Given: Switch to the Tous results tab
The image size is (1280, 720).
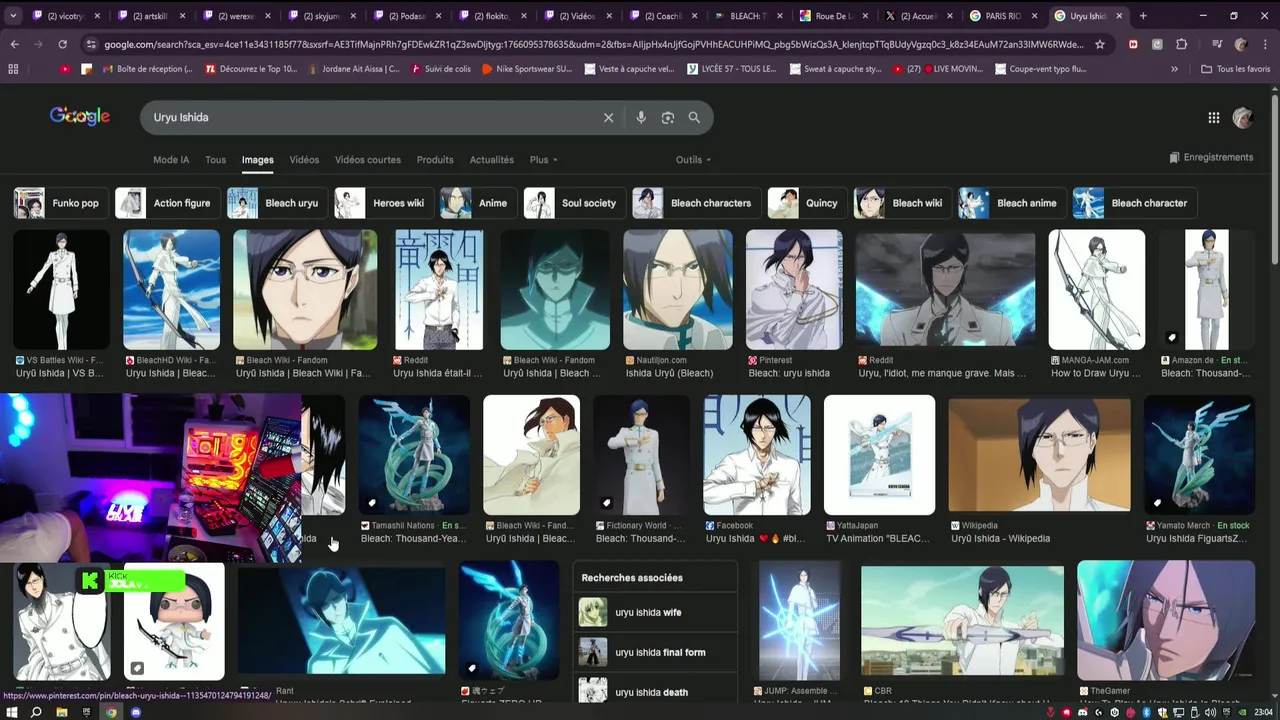Looking at the screenshot, I should [215, 160].
